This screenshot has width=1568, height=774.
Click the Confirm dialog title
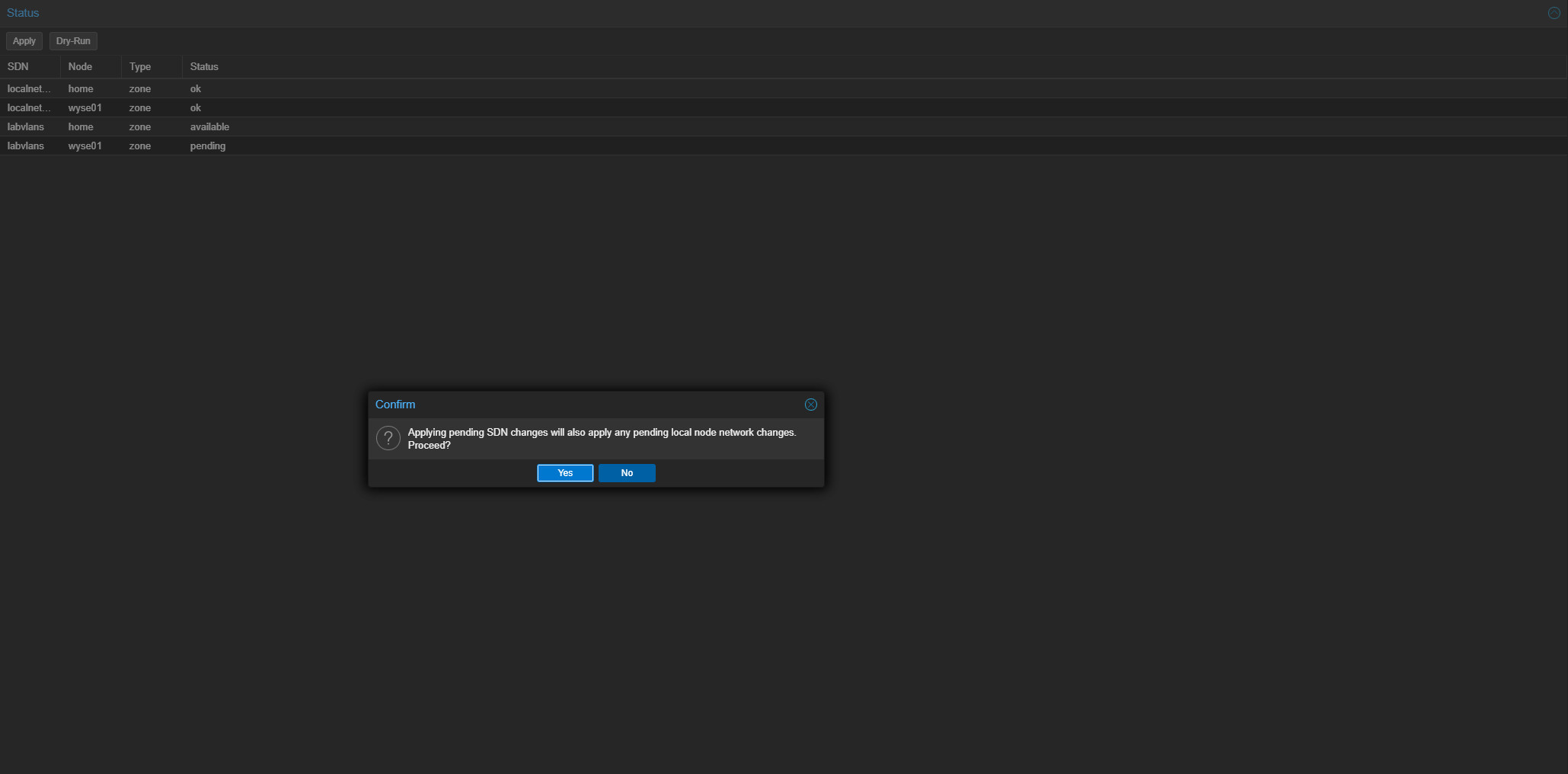tap(395, 405)
